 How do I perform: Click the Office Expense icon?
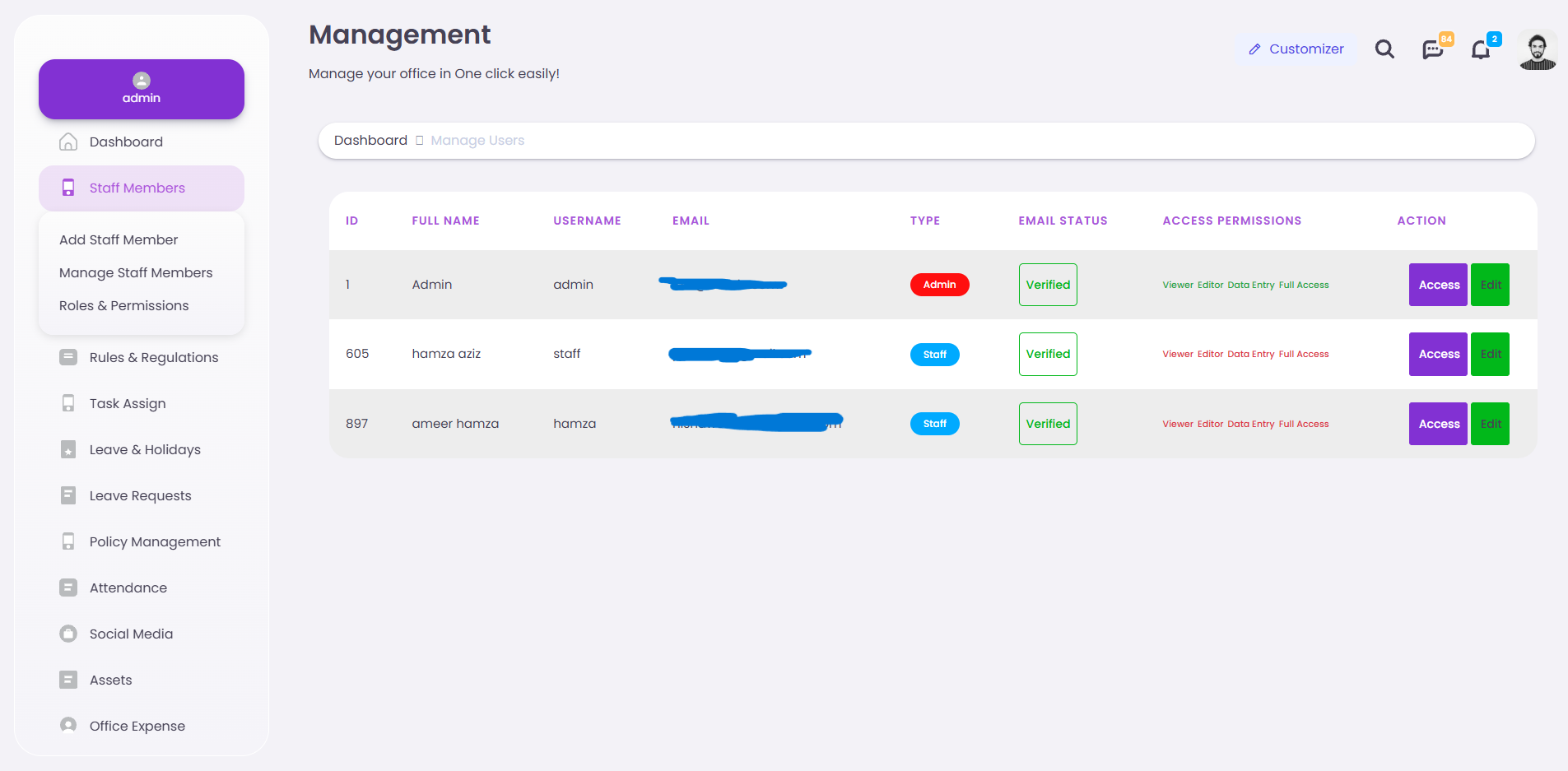coord(68,726)
